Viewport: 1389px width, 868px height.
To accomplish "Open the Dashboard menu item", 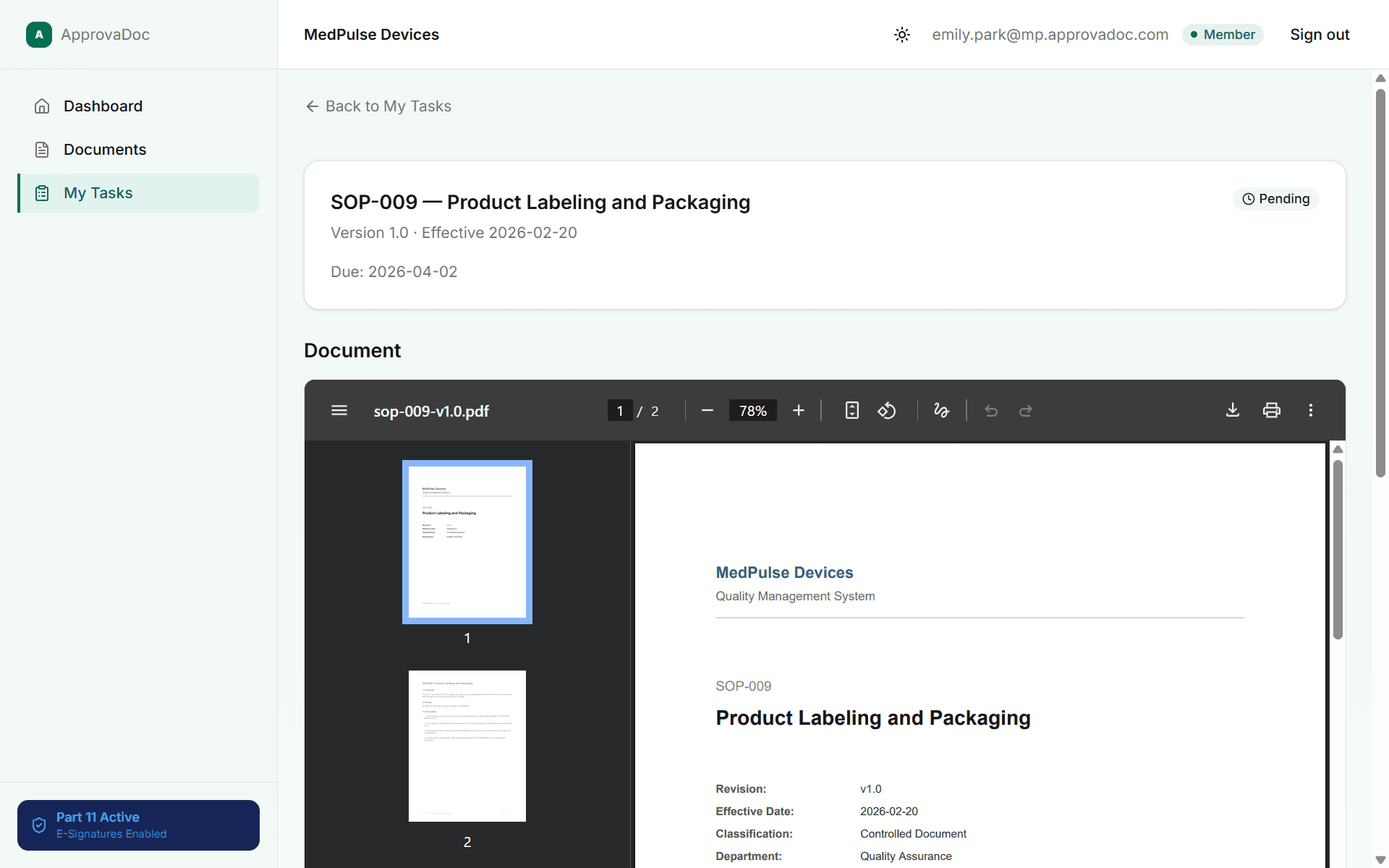I will coord(103,106).
